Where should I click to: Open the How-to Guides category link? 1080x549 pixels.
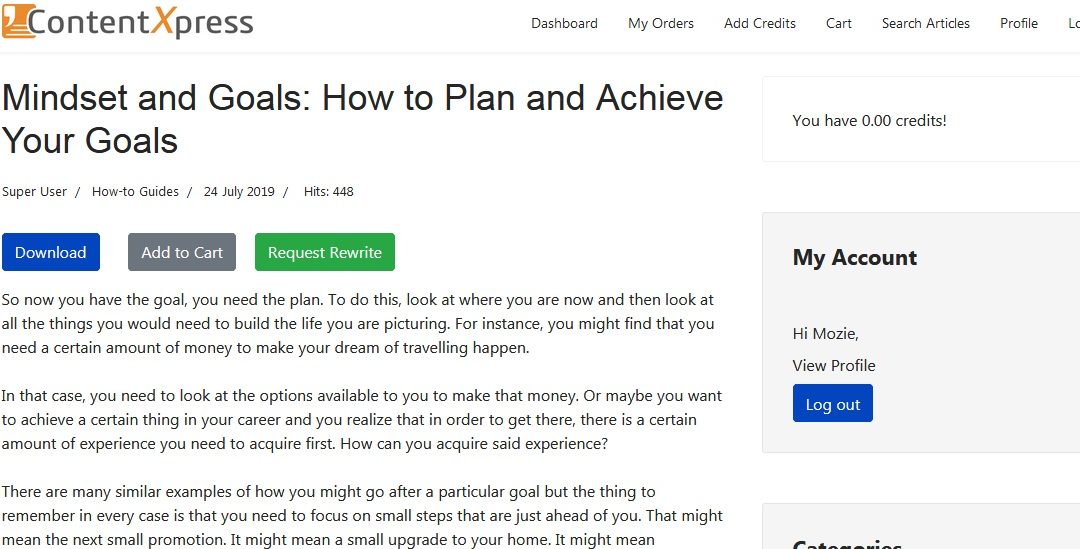pos(135,191)
